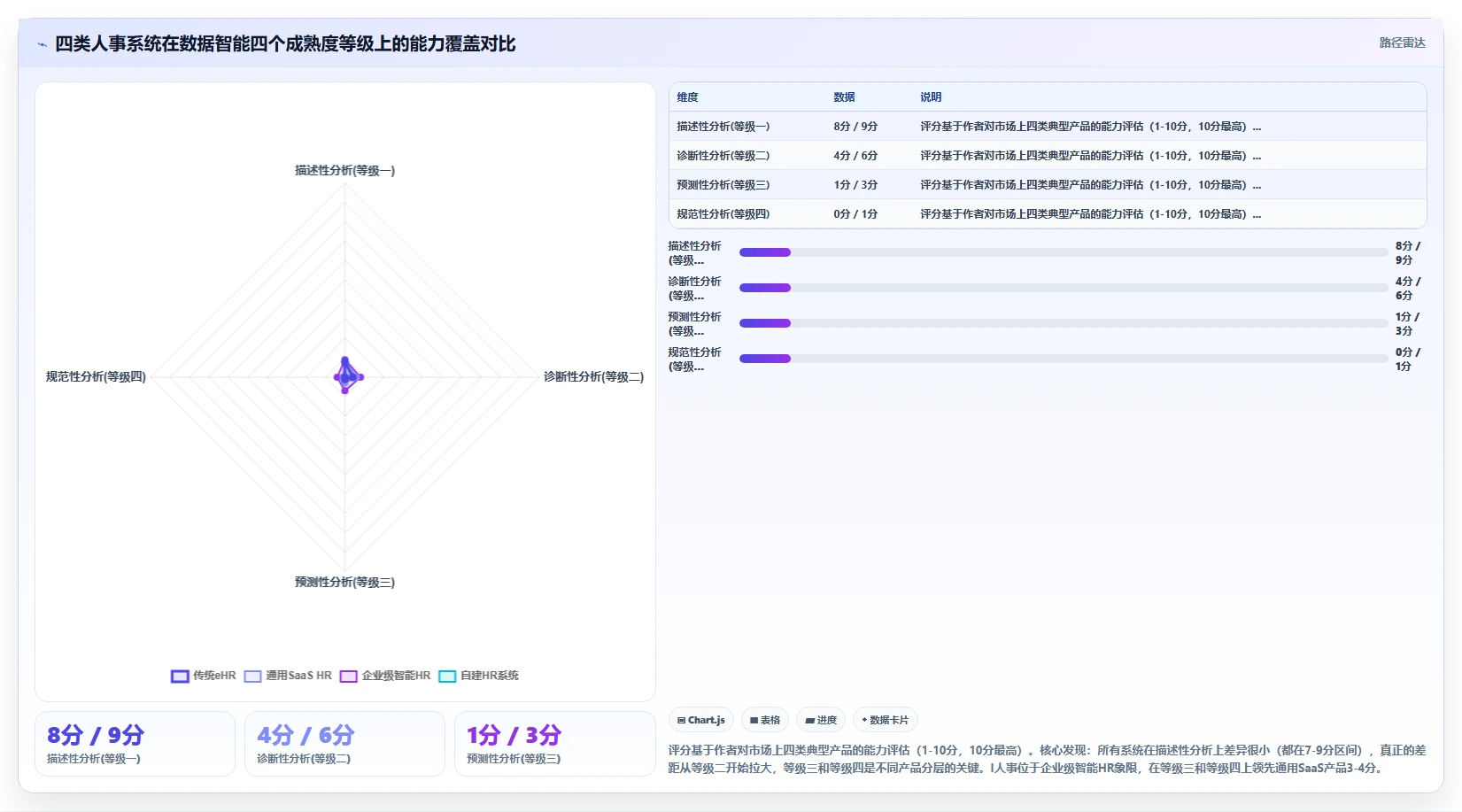Click progress value 8分 / 9分 at right

tap(1407, 253)
